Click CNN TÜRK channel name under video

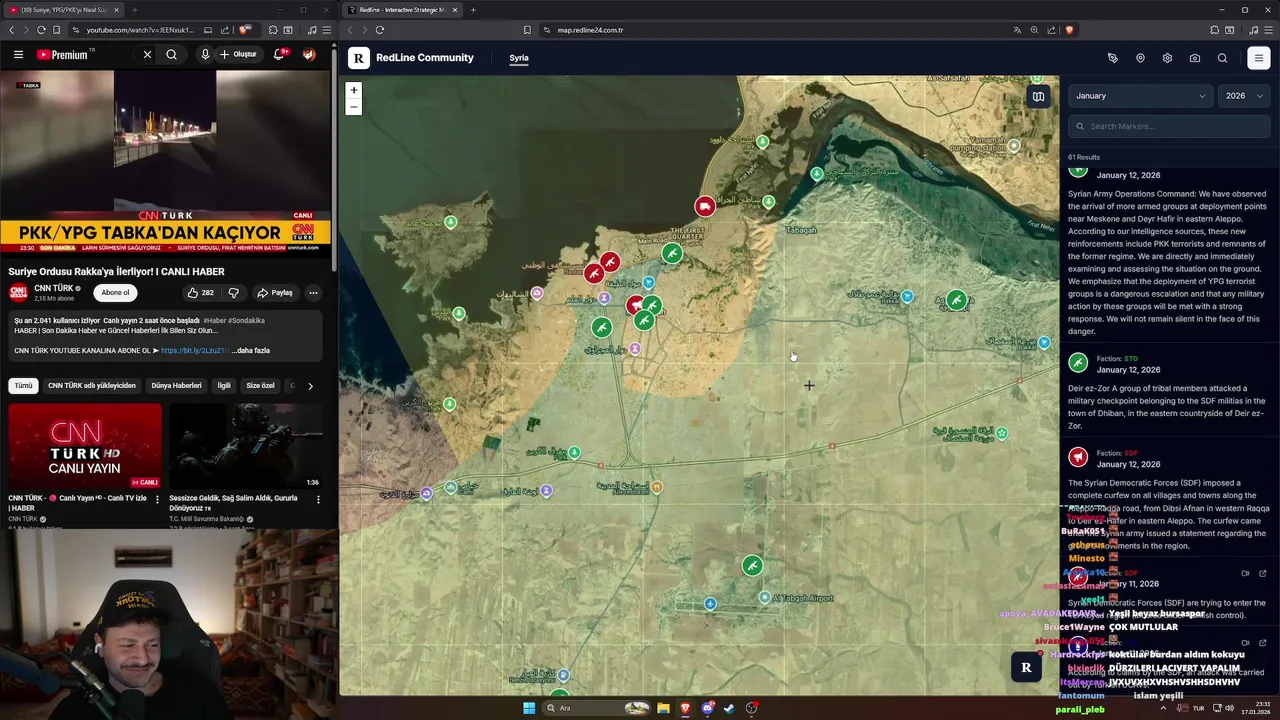(x=54, y=288)
